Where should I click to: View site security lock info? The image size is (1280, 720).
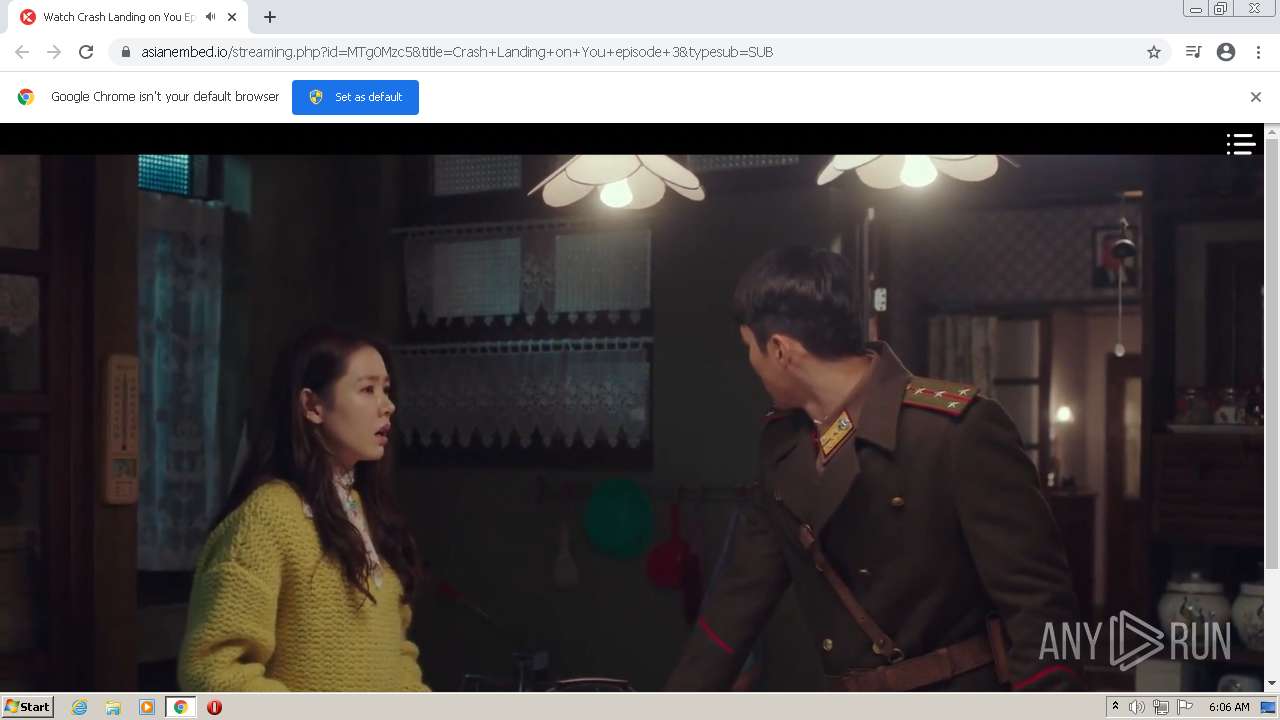pos(126,52)
